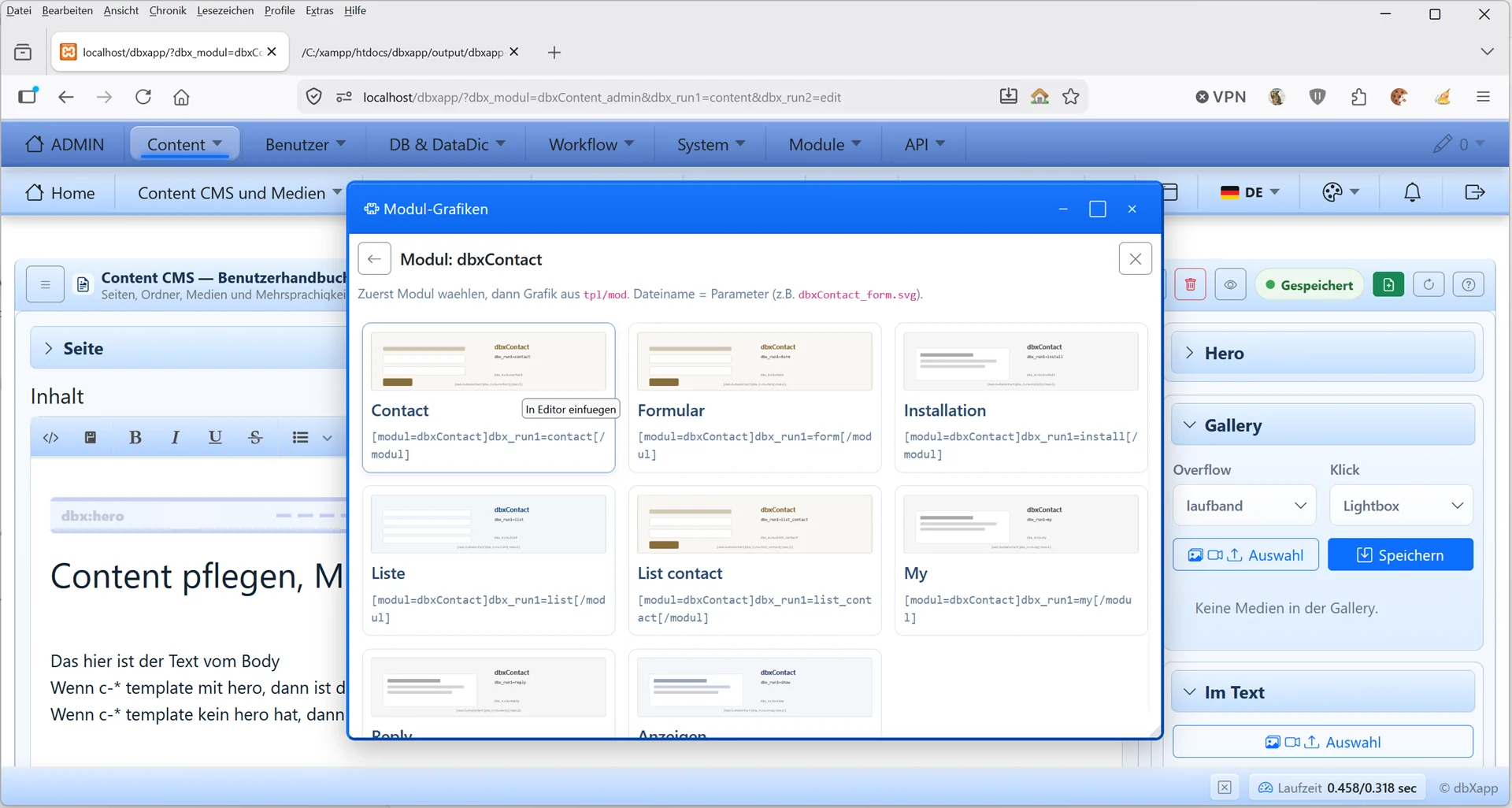
Task: Click the green save document icon
Action: (1388, 285)
